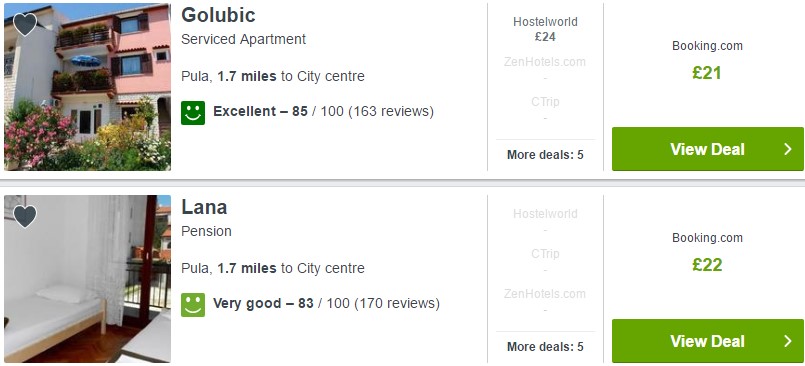Click the arrow on Golubic View Deal
This screenshot has height=366, width=805.
[788, 149]
